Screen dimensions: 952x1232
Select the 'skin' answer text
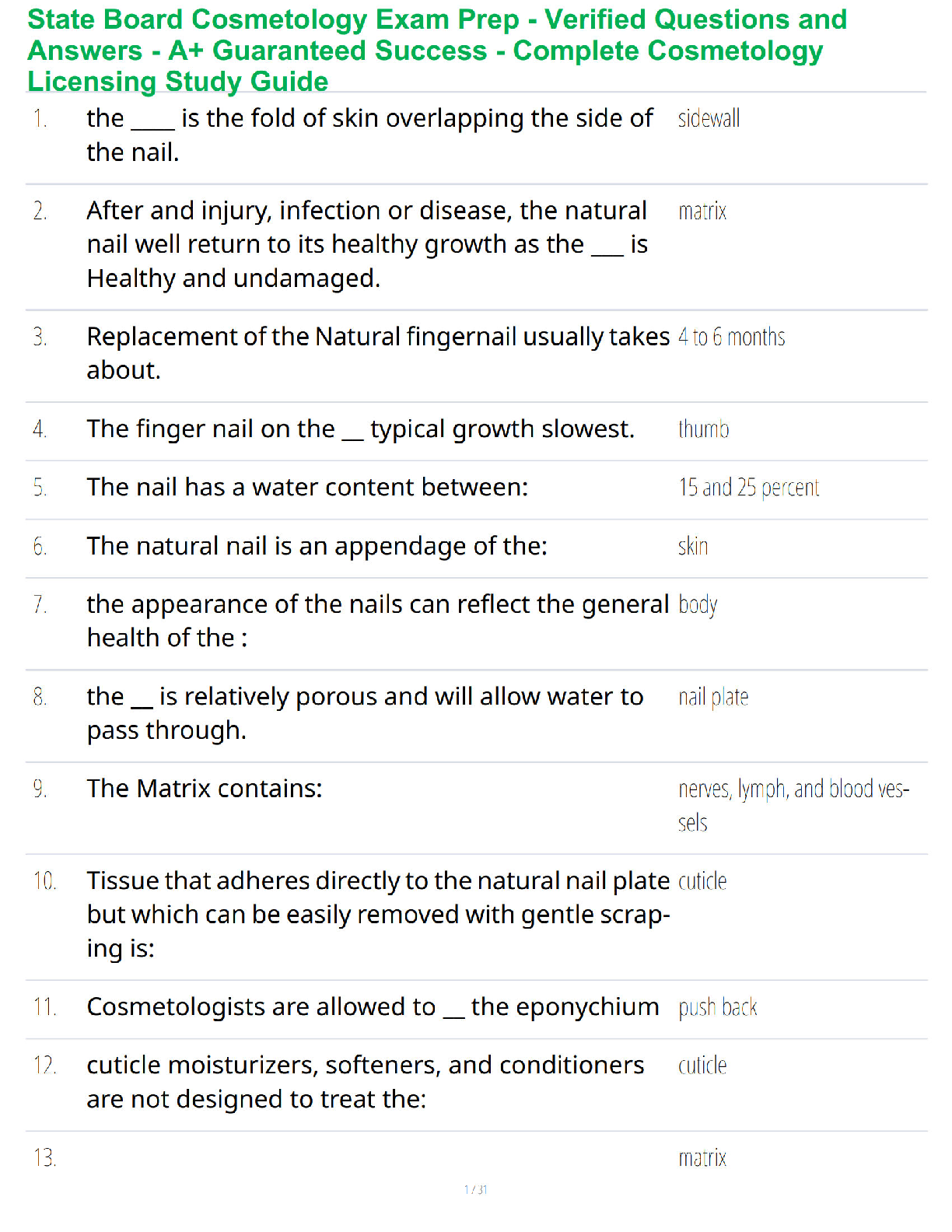coord(693,547)
